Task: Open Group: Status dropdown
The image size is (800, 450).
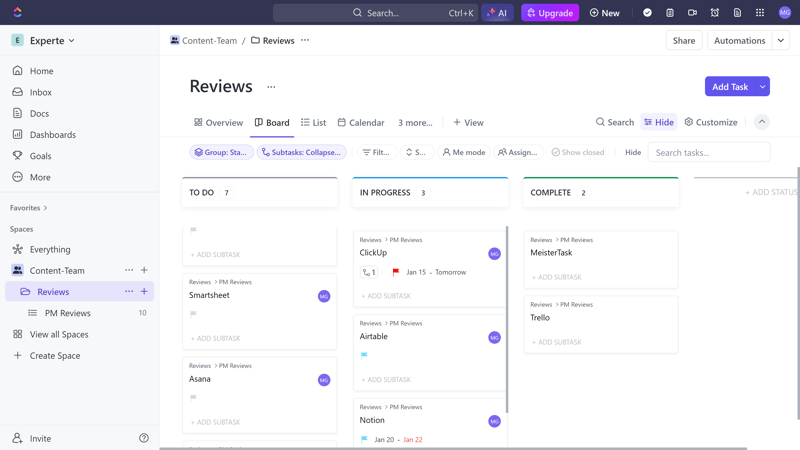Action: (x=221, y=152)
